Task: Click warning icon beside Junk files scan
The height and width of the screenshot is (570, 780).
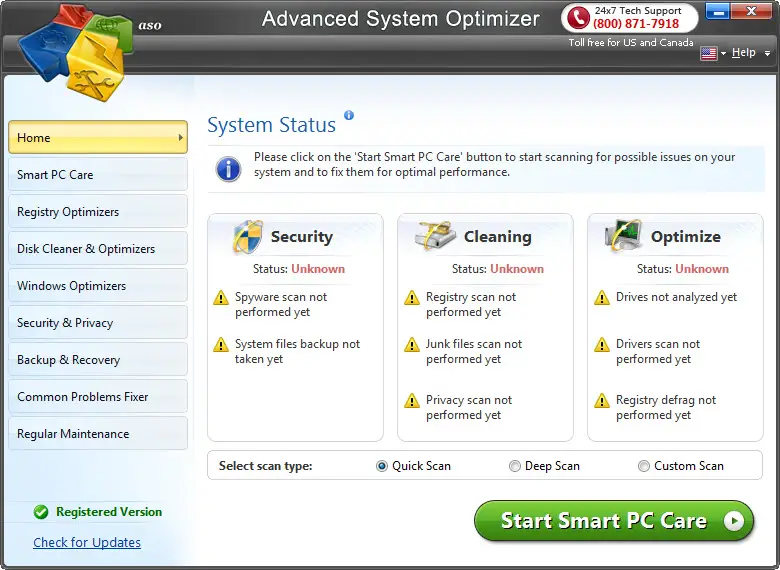Action: (x=412, y=345)
